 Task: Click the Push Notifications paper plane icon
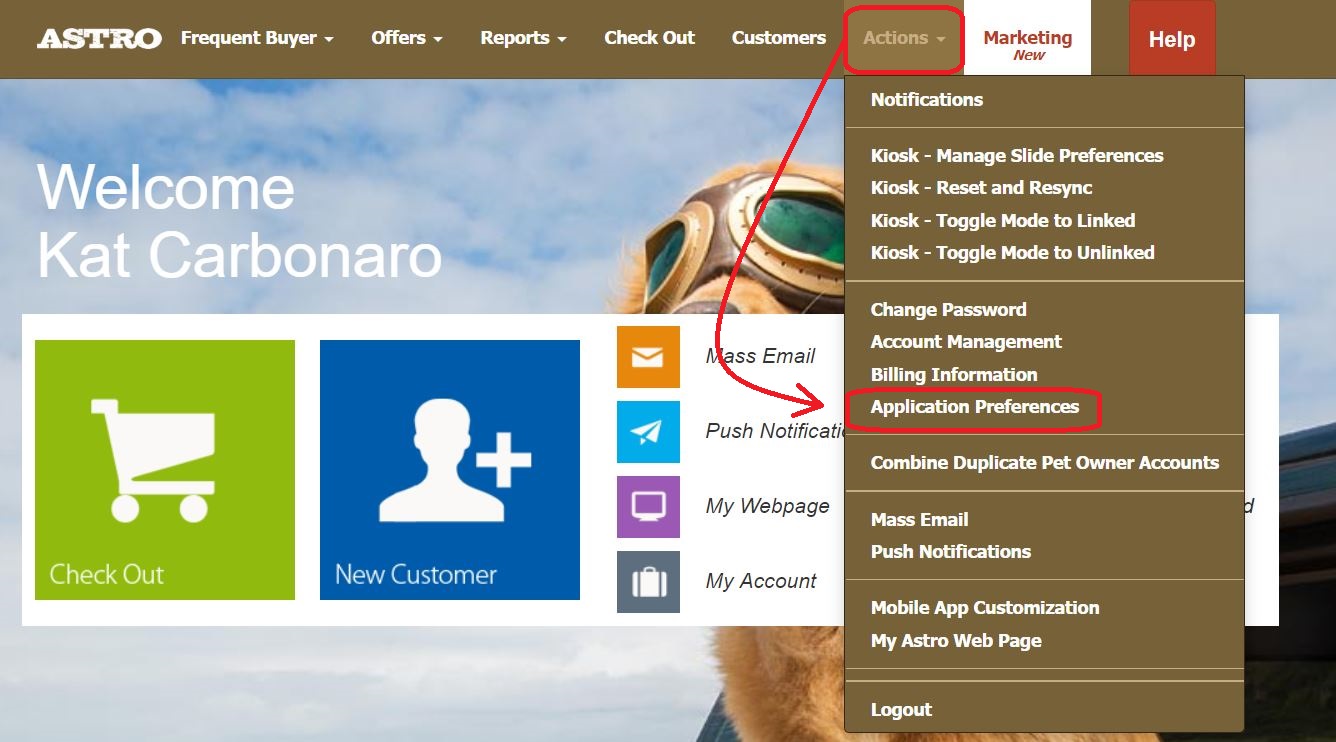648,432
